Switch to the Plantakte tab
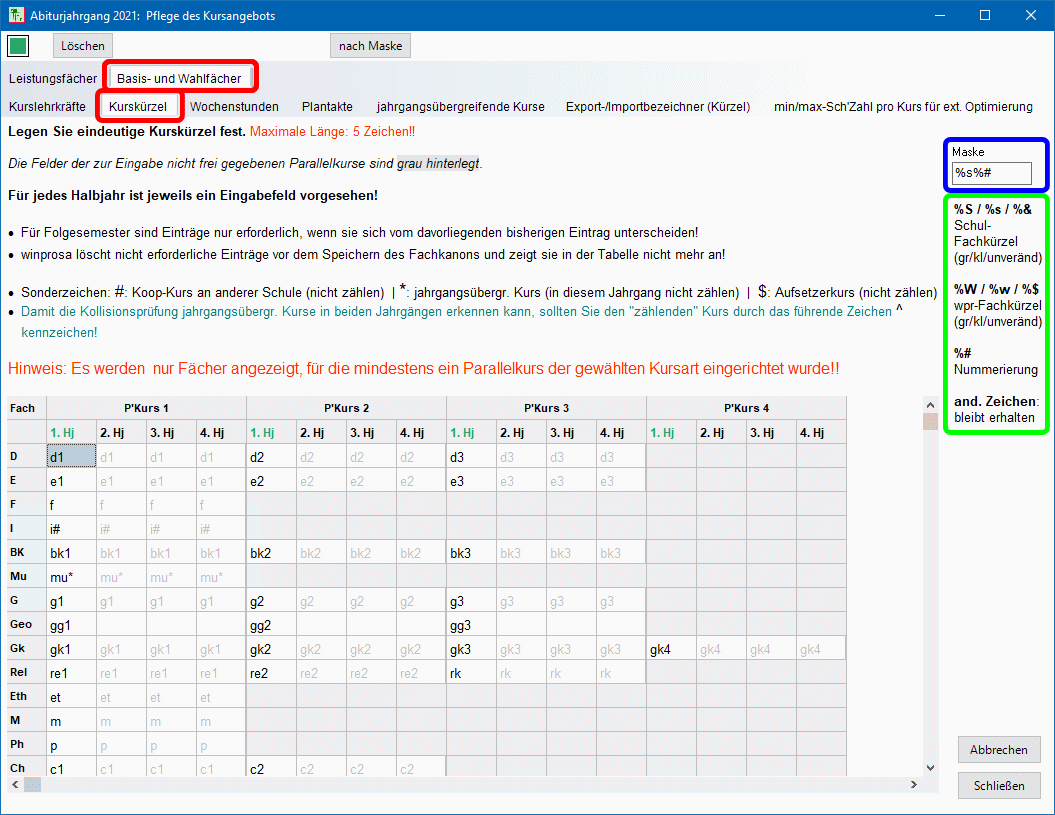 [327, 106]
